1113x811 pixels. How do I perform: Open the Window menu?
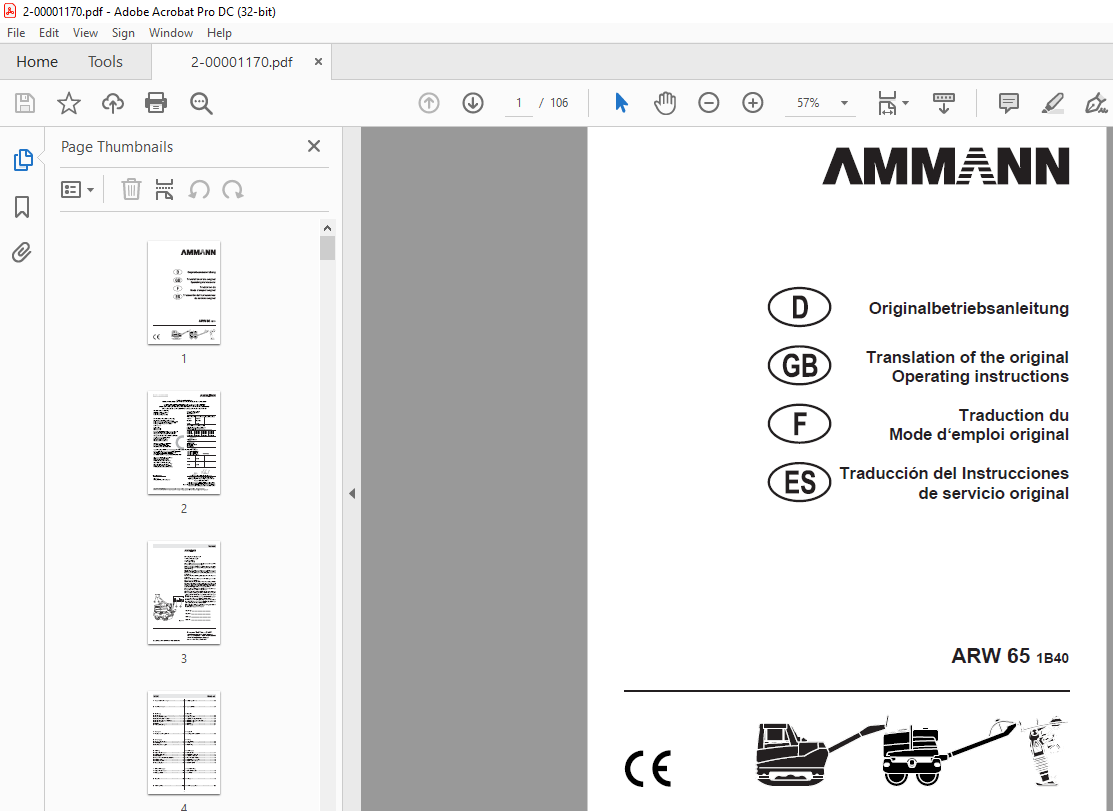pos(170,33)
